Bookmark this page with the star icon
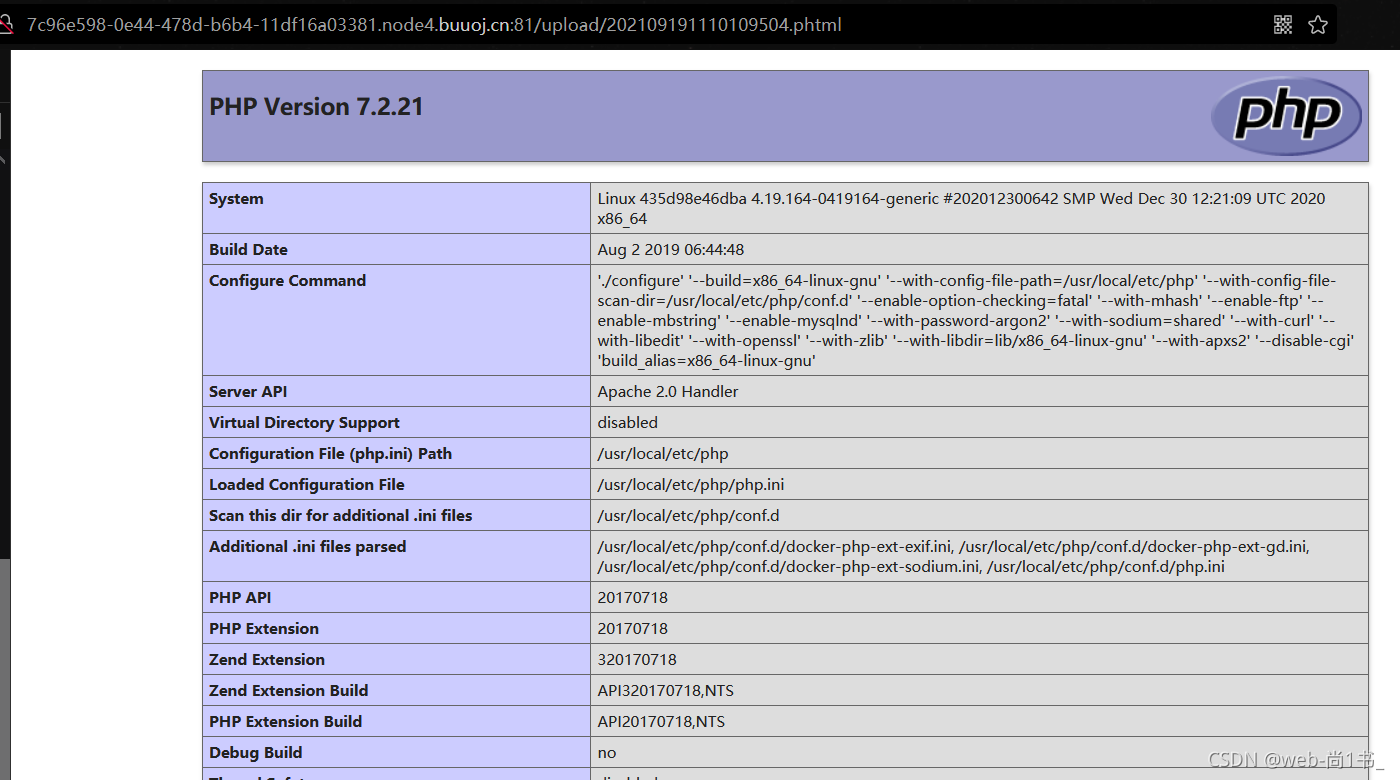The width and height of the screenshot is (1400, 780). (1318, 25)
